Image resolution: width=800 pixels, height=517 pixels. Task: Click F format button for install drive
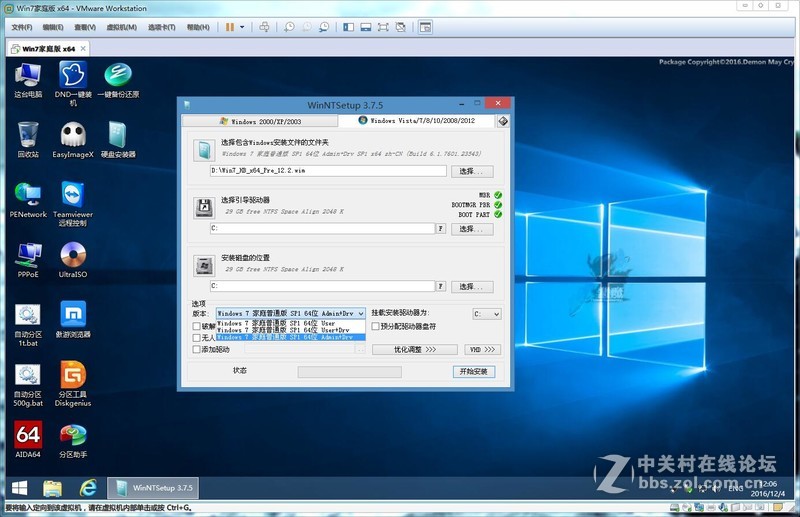coord(441,286)
